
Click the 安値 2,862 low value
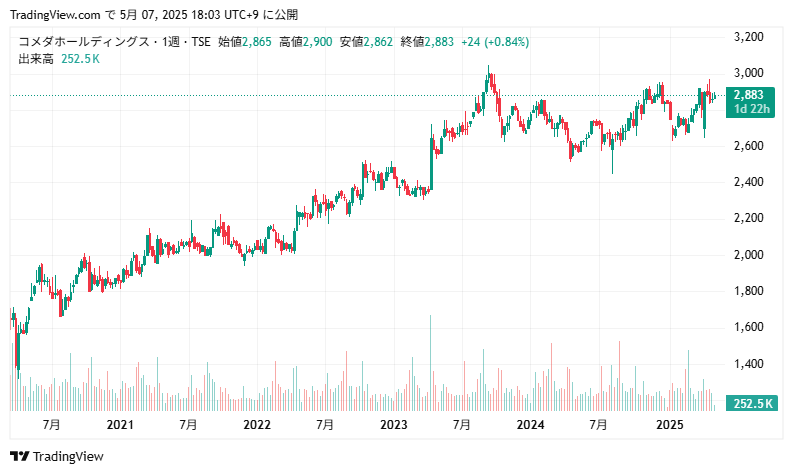[x=366, y=41]
